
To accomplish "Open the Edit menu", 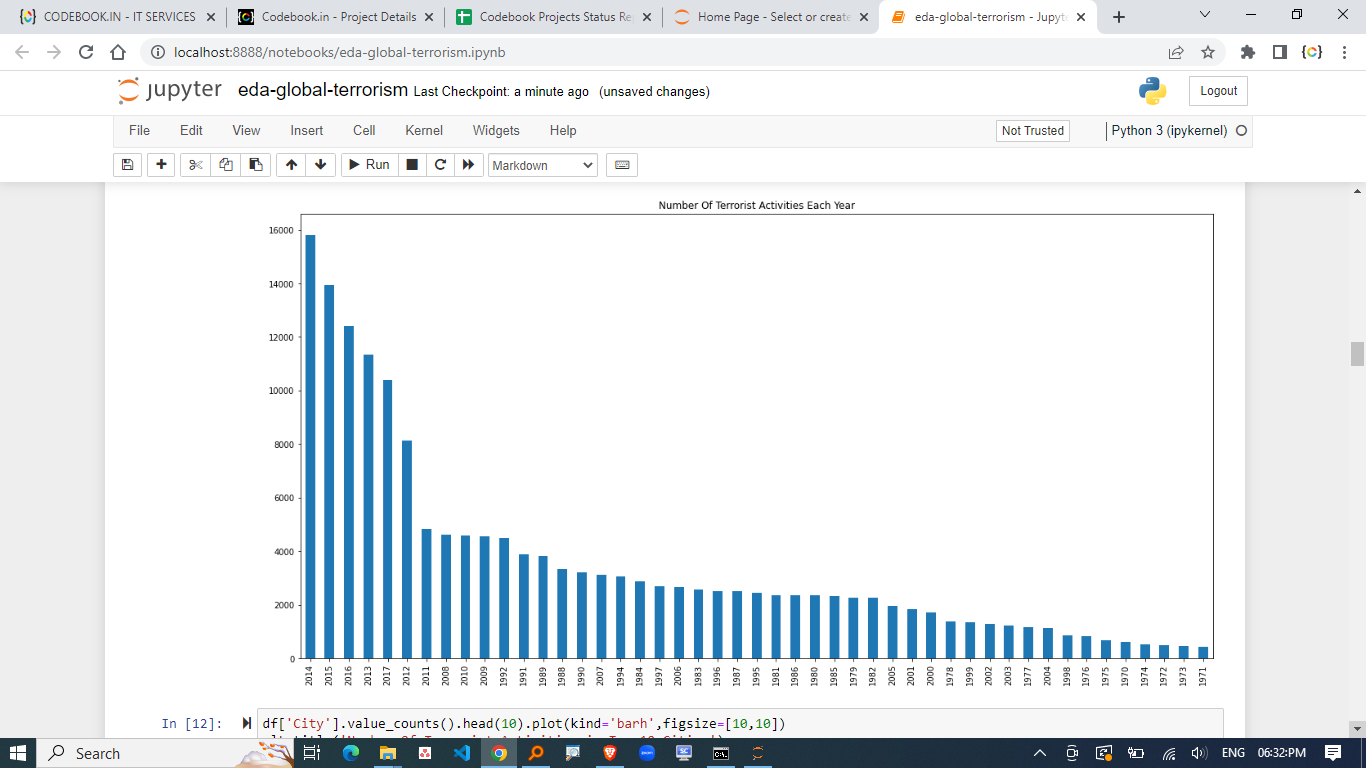I will click(191, 130).
